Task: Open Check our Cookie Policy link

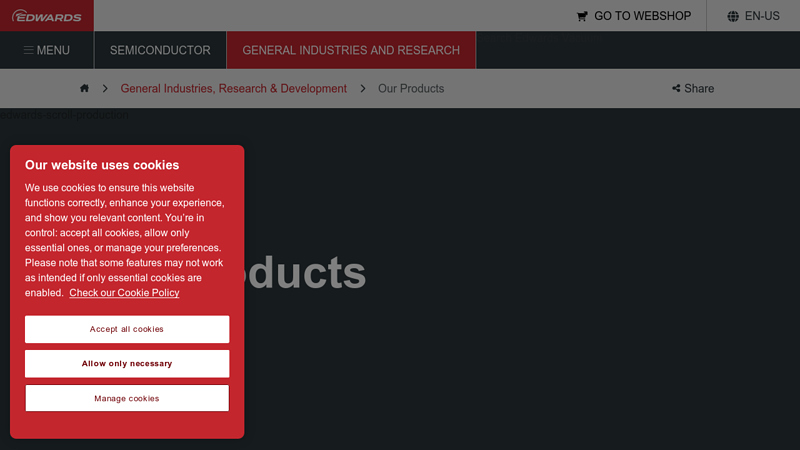Action: 124,293
